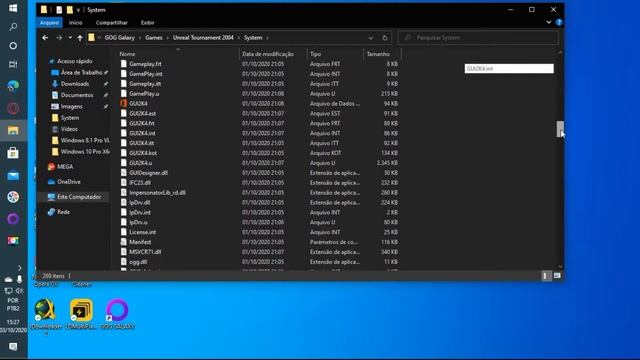The width and height of the screenshot is (640, 360).
Task: Sort by Data de modificação column
Action: [x=268, y=54]
